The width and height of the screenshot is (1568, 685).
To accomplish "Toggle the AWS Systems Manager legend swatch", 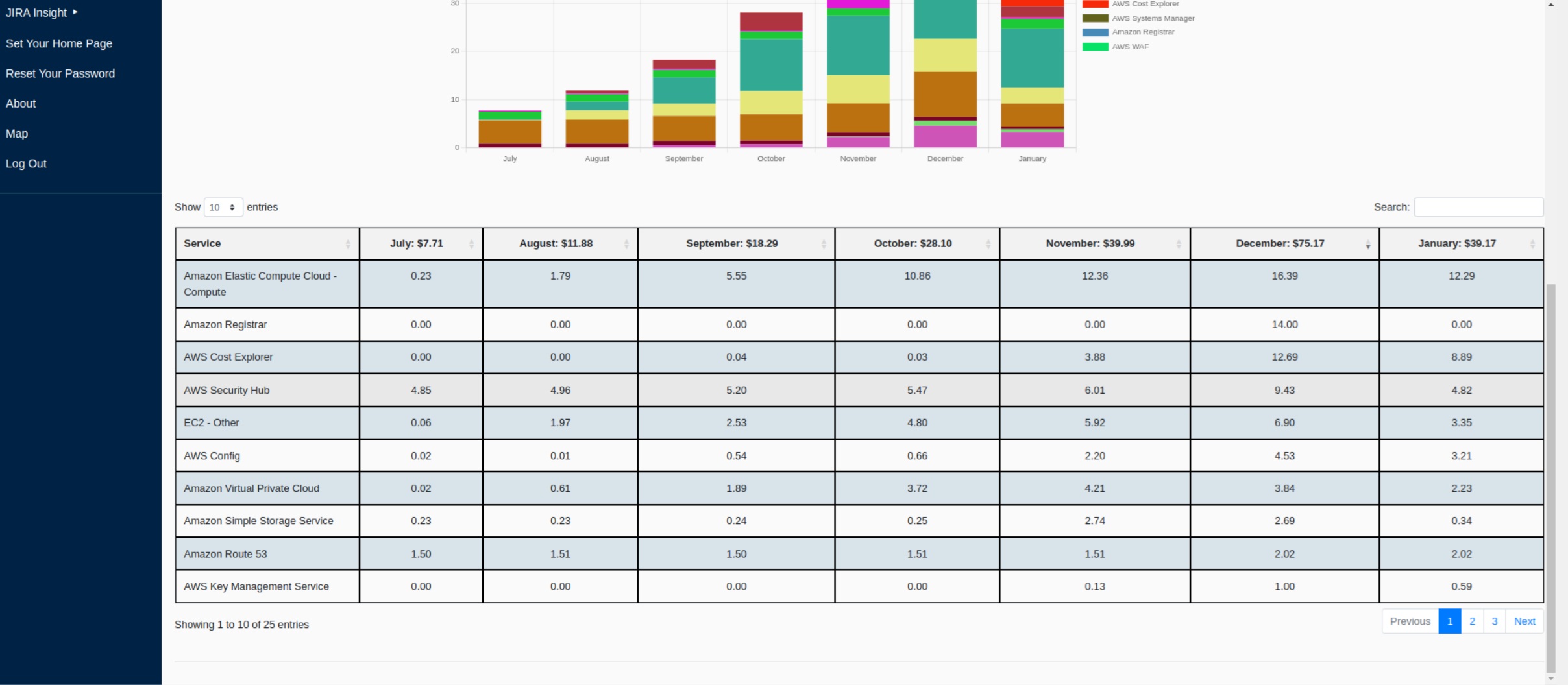I will (1095, 18).
